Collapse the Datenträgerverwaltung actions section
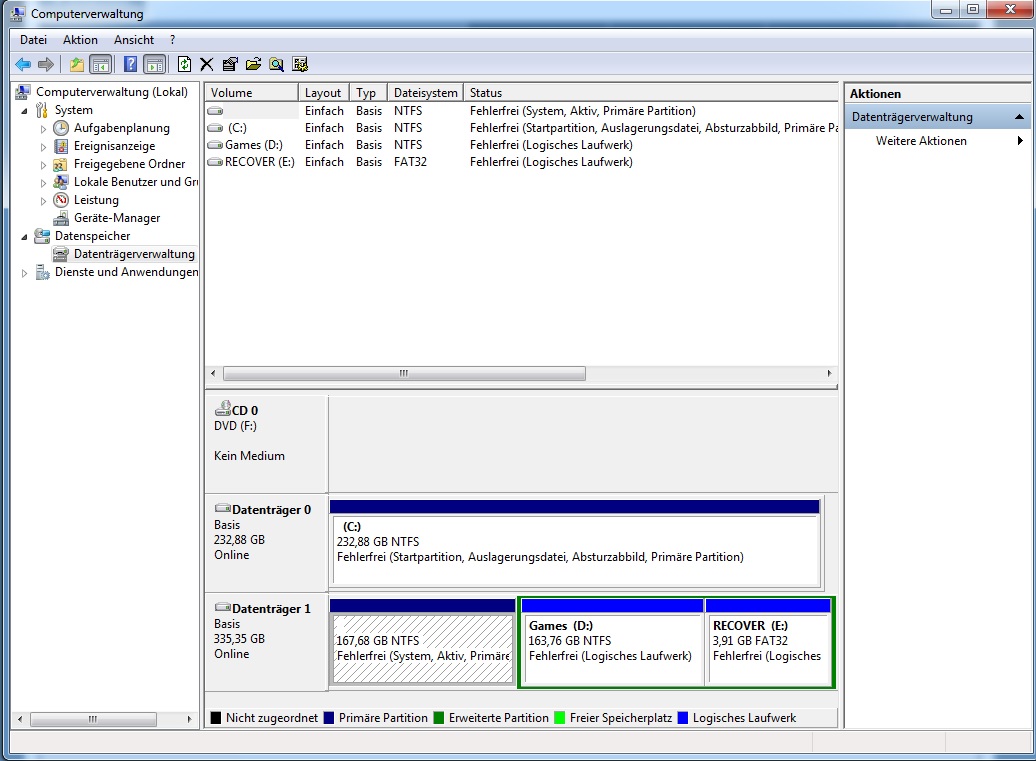 (1019, 117)
